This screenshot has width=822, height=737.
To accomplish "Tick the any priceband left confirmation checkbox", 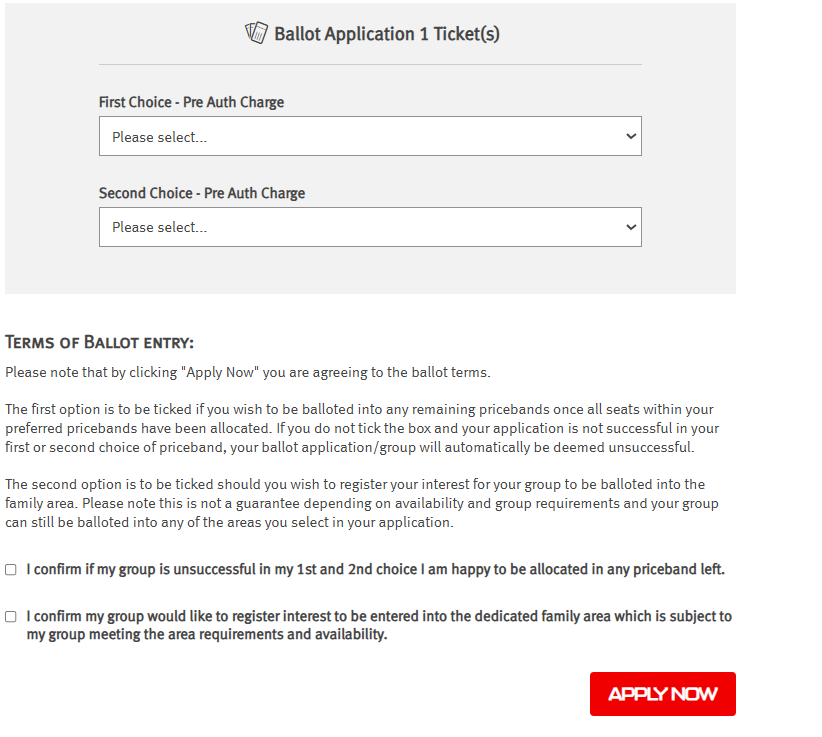I will (x=10, y=569).
